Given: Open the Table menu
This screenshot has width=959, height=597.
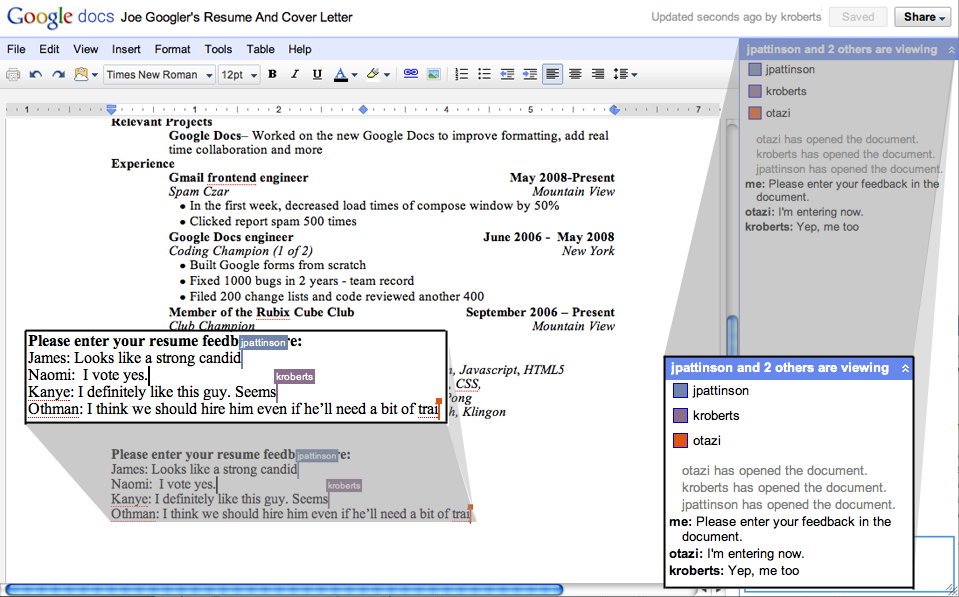Looking at the screenshot, I should [x=261, y=50].
